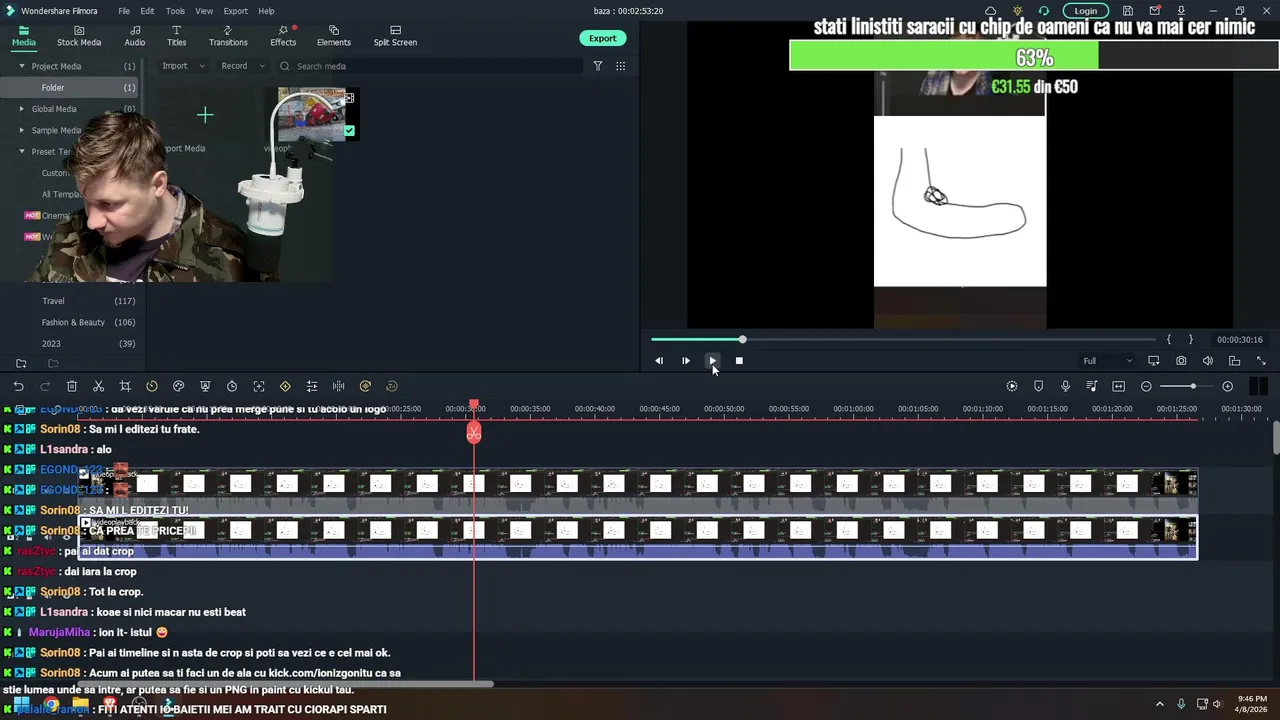Click zoom to fit timeline icon
Image resolution: width=1280 pixels, height=720 pixels.
(x=1118, y=386)
